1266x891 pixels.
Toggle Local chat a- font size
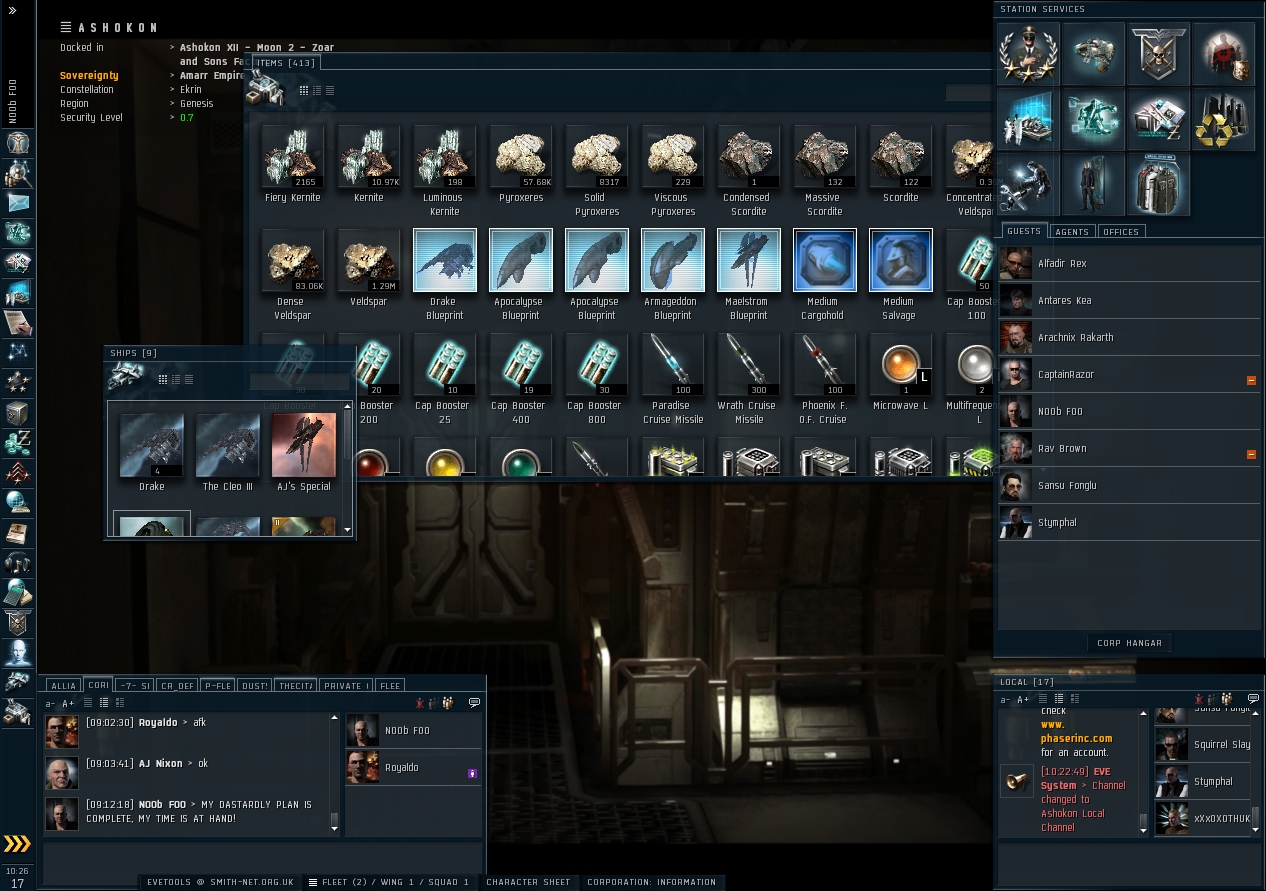coord(1006,699)
